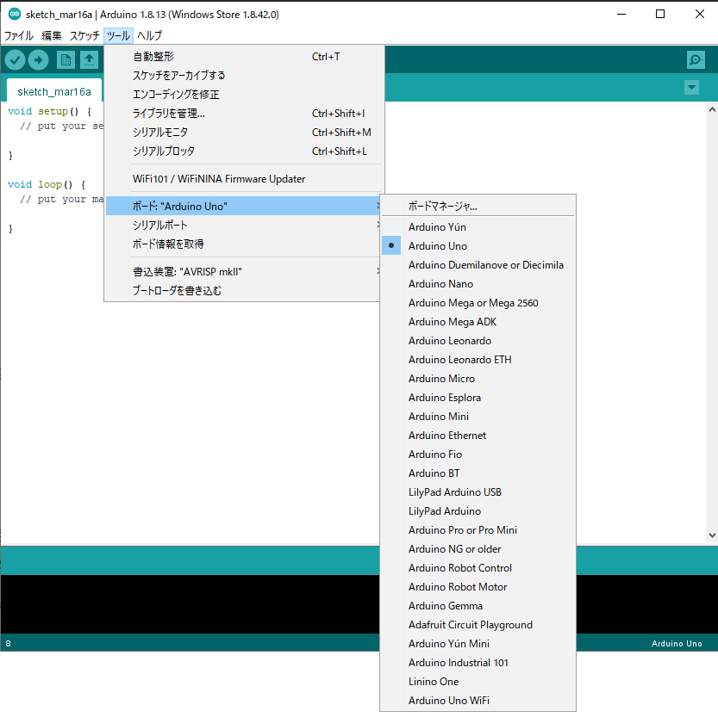The image size is (718, 712).
Task: Open the ヘルプ menu
Action: tap(150, 36)
